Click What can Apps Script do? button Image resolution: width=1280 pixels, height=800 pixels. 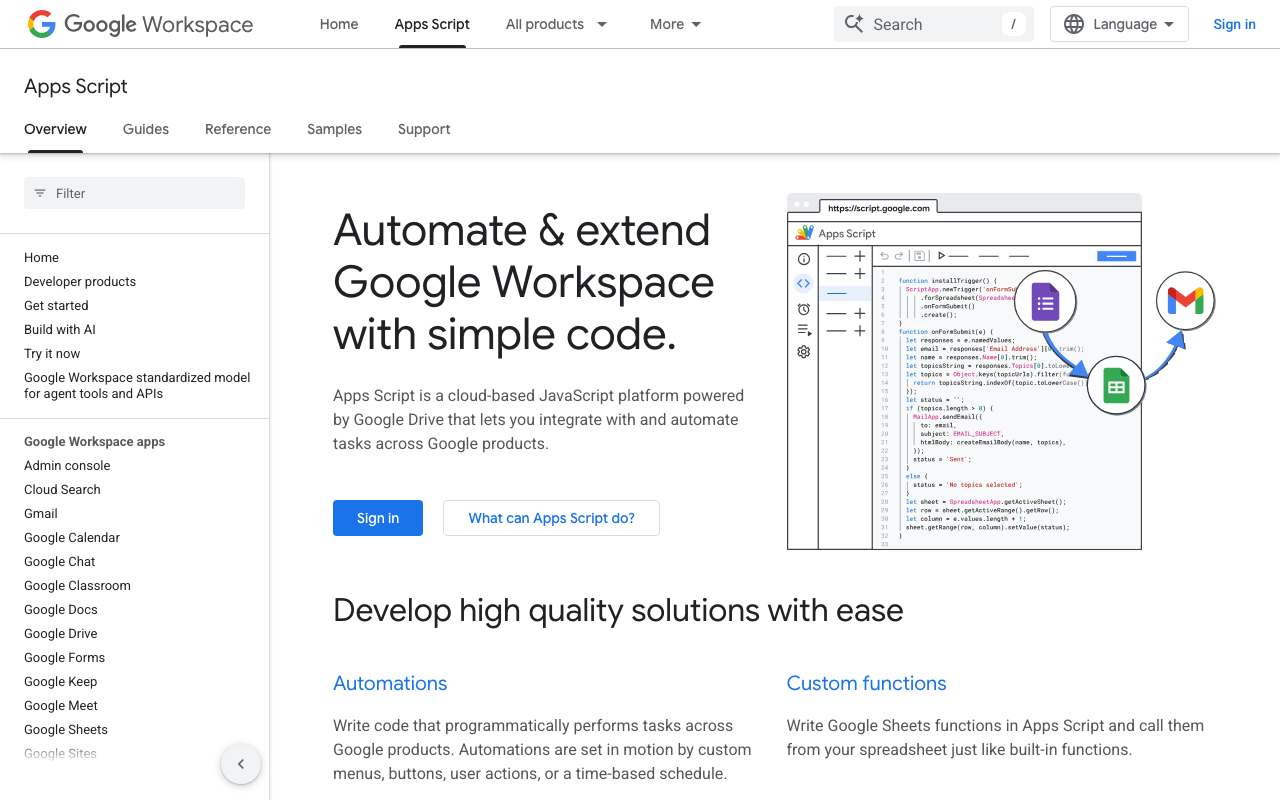pyautogui.click(x=551, y=518)
